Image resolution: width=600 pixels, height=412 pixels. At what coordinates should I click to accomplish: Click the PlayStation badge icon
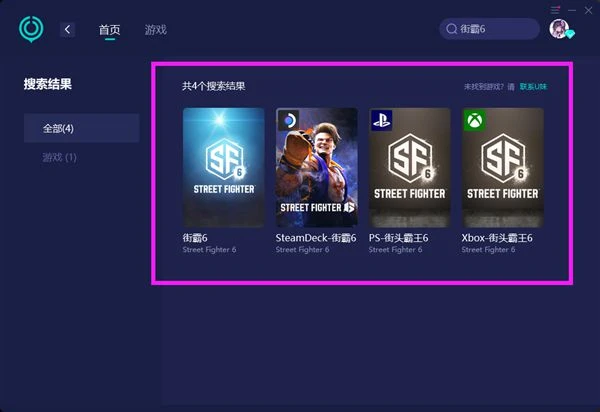coord(382,121)
